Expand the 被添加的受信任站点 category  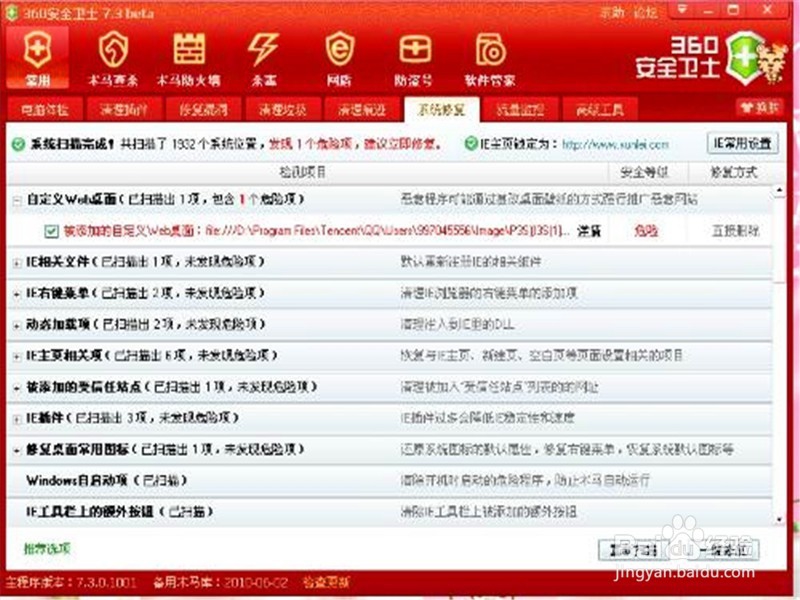pos(17,388)
